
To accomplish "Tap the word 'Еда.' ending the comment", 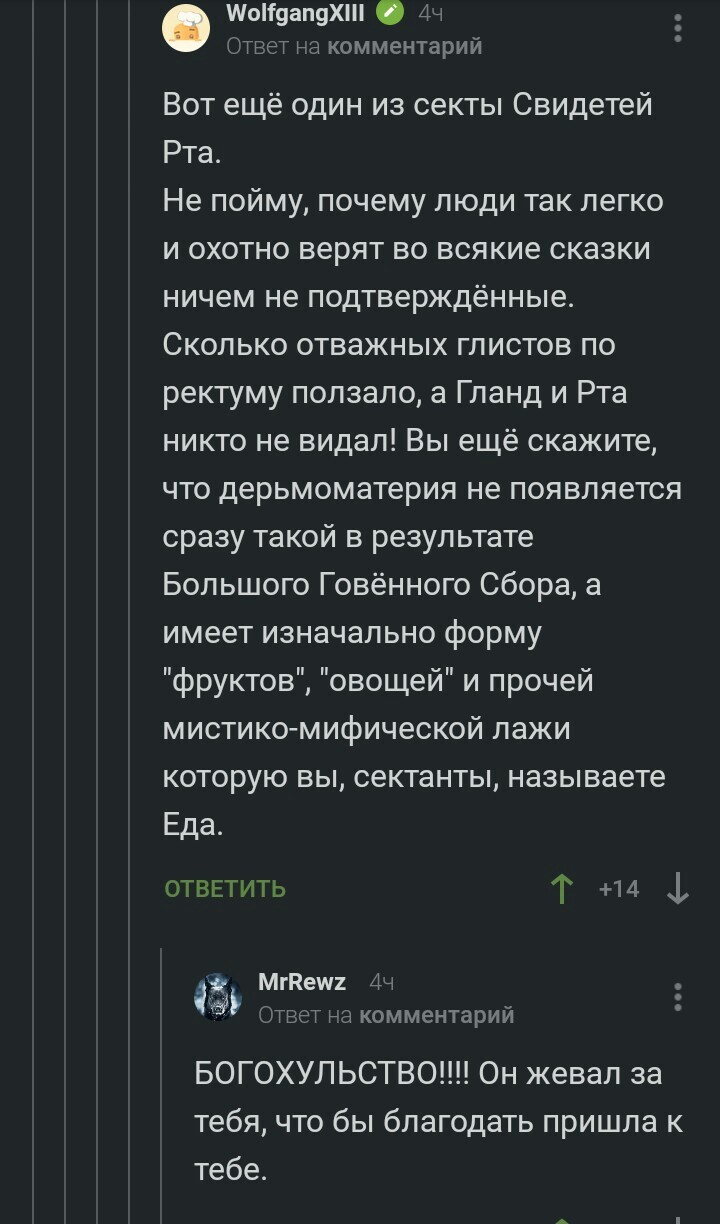I will point(194,825).
